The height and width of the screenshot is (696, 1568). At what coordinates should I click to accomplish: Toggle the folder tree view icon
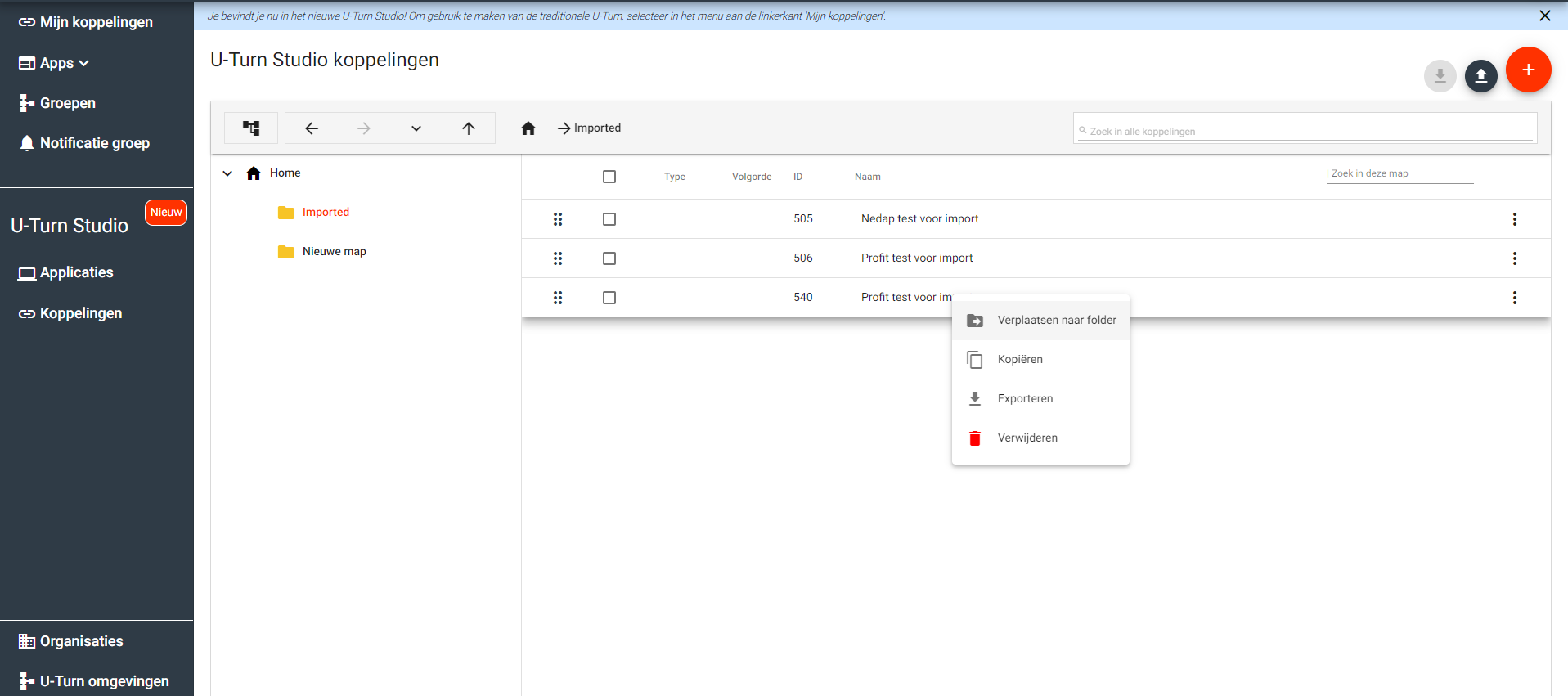[x=251, y=128]
